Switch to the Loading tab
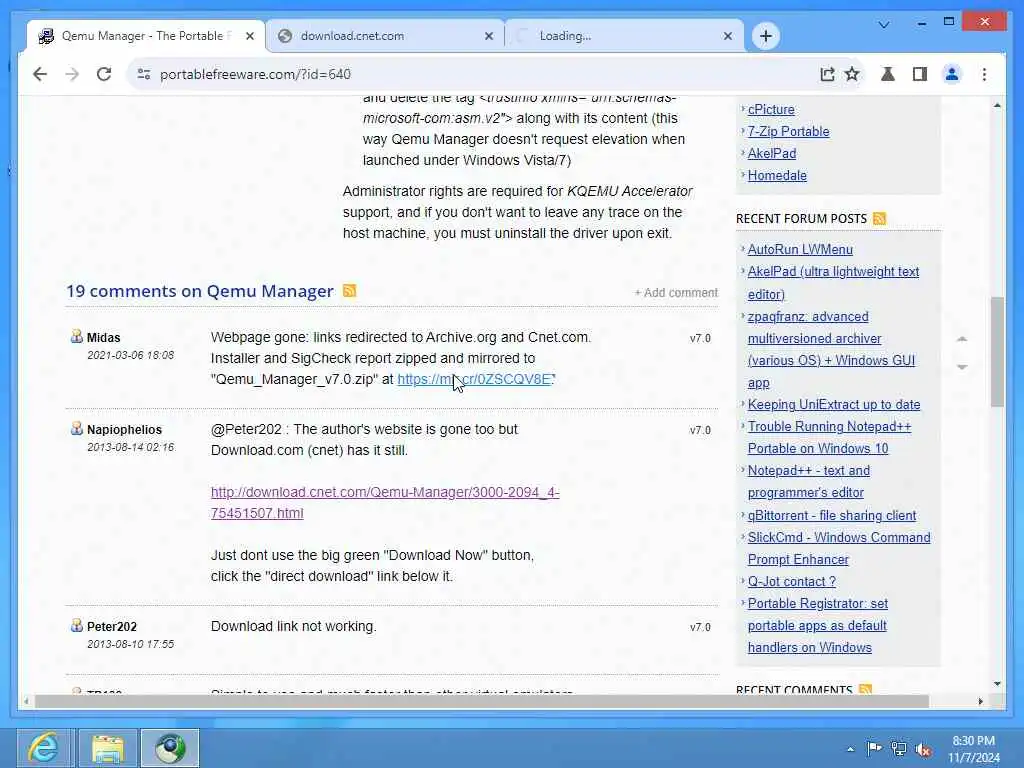1024x768 pixels. coord(624,36)
